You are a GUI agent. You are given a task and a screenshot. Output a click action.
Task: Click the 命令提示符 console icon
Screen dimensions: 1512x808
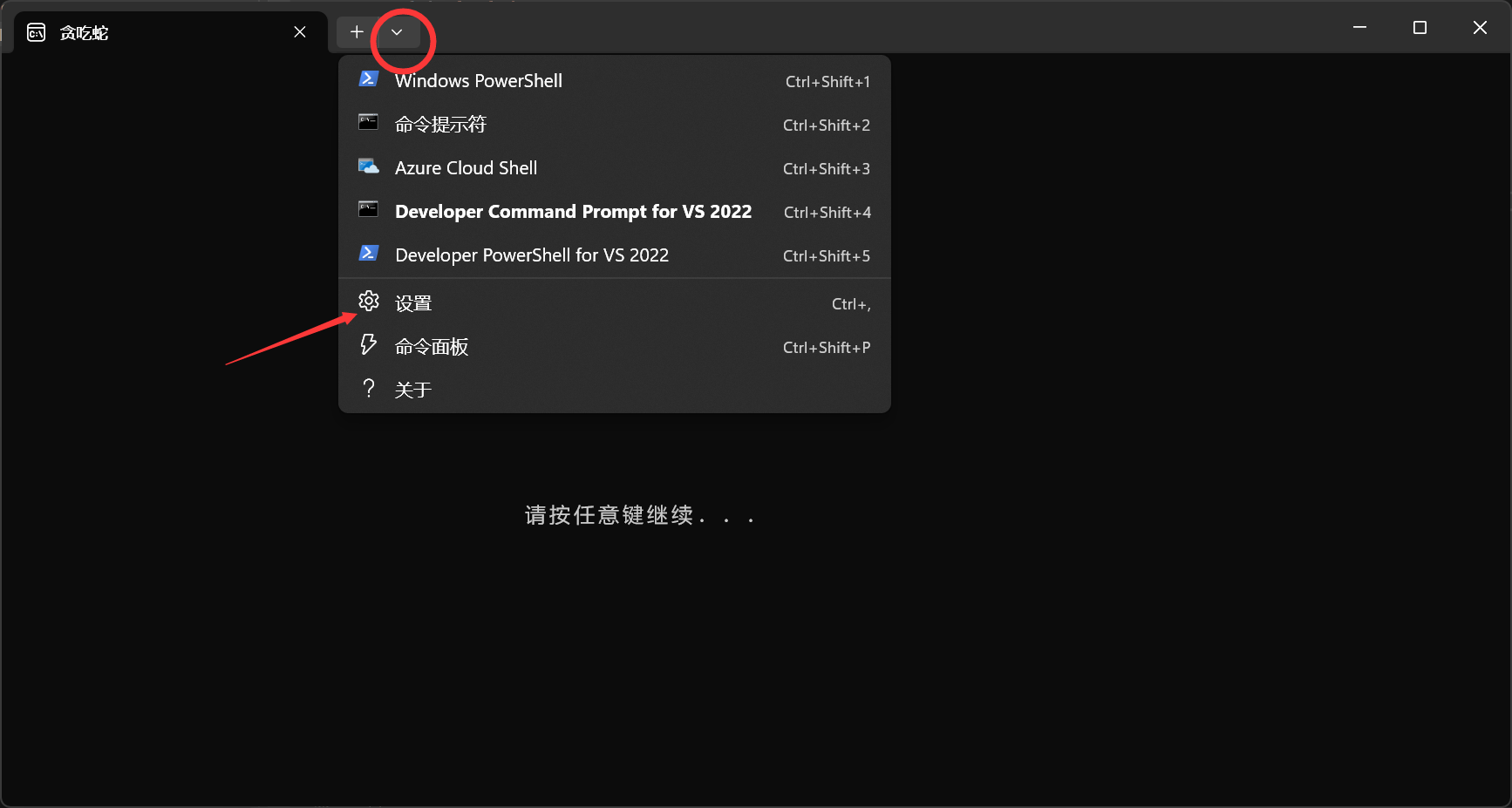coord(368,123)
